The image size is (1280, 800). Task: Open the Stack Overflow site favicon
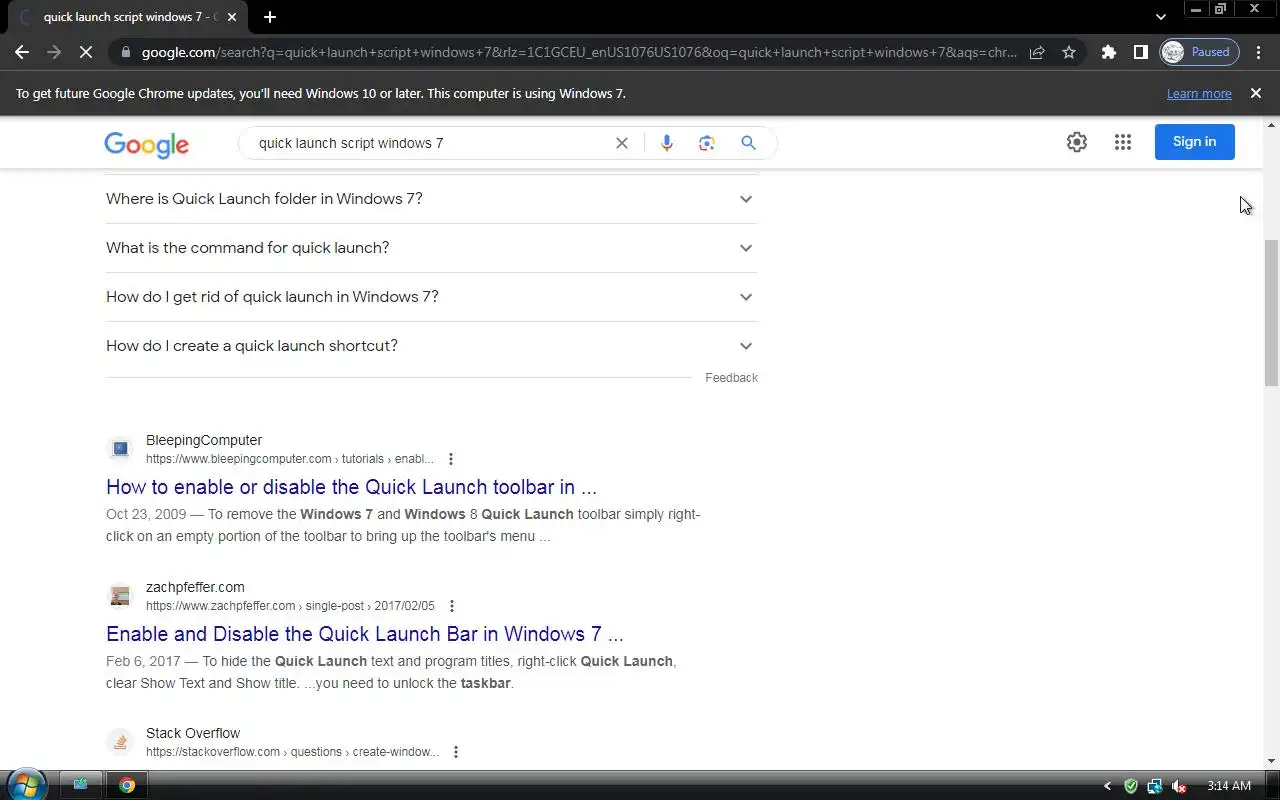[120, 742]
